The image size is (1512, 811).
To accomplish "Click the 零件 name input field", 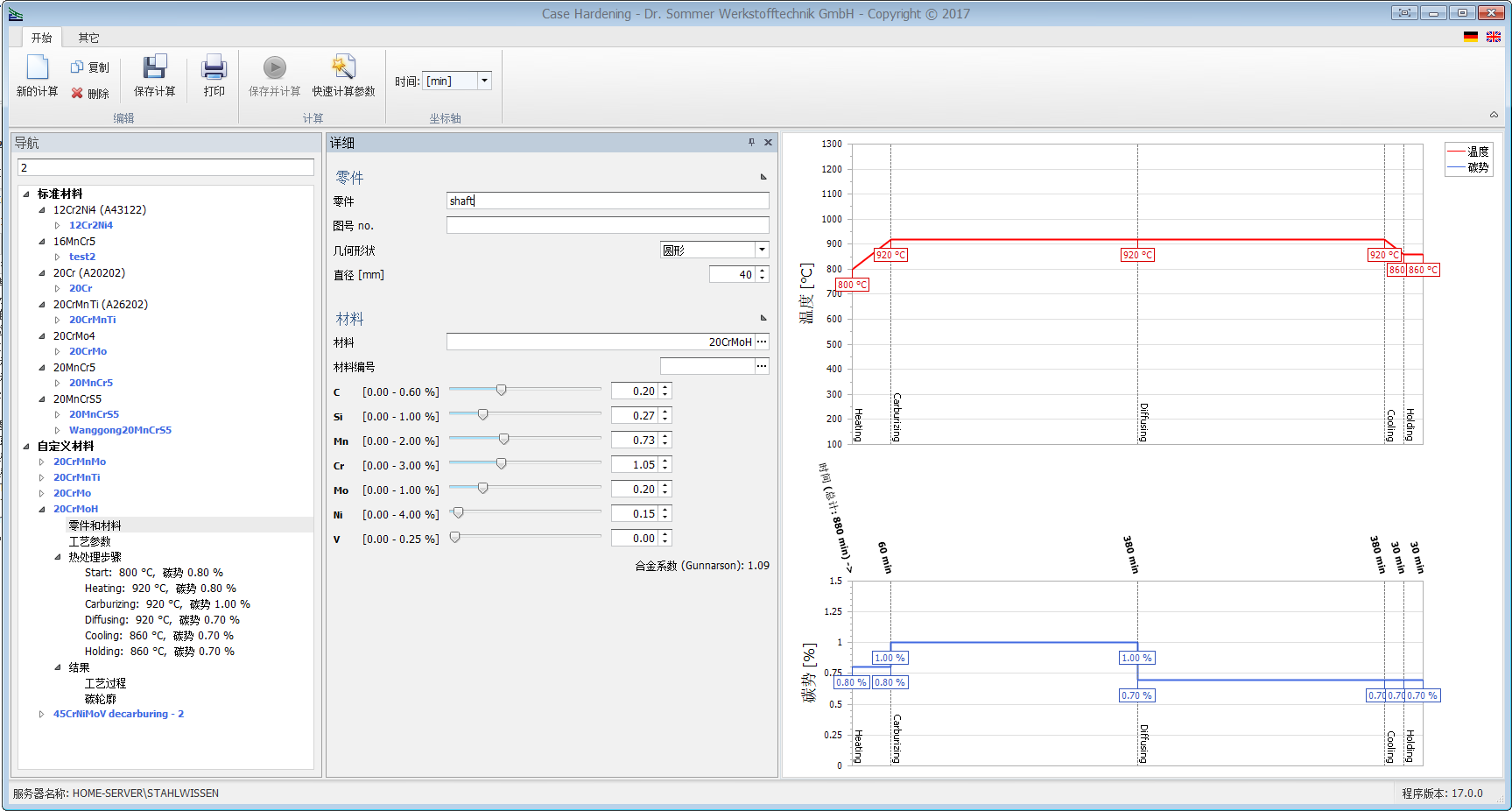I will [x=608, y=201].
